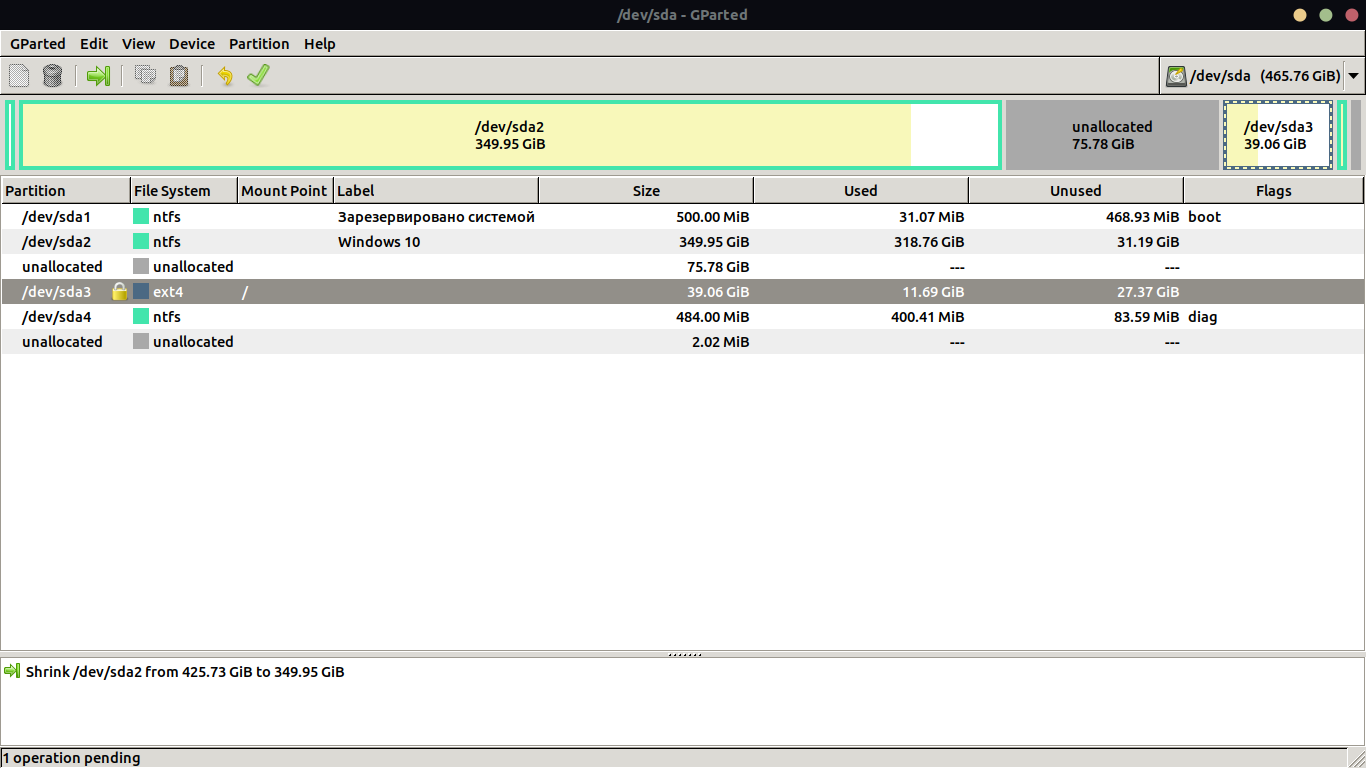This screenshot has width=1366, height=768.
Task: Undo the last operation
Action: [x=225, y=76]
